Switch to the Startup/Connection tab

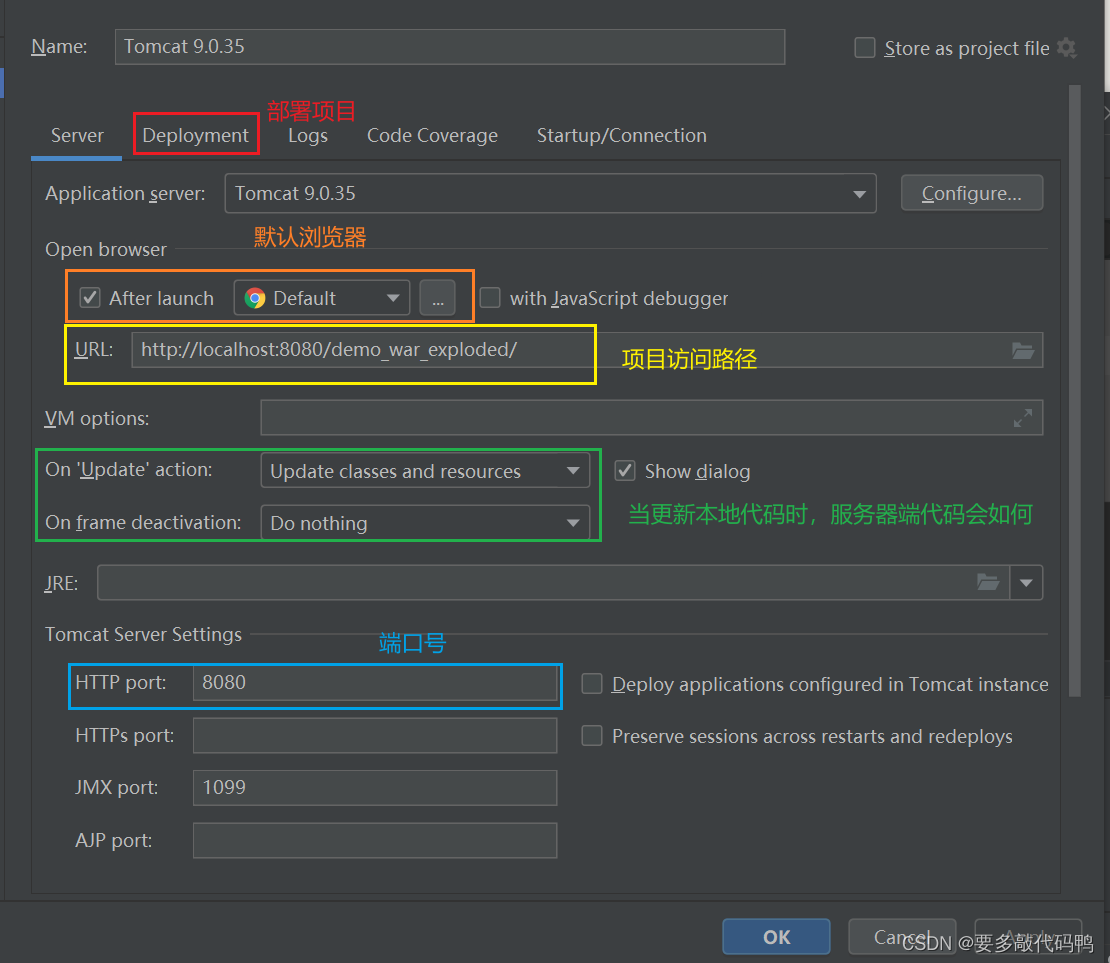coord(622,135)
